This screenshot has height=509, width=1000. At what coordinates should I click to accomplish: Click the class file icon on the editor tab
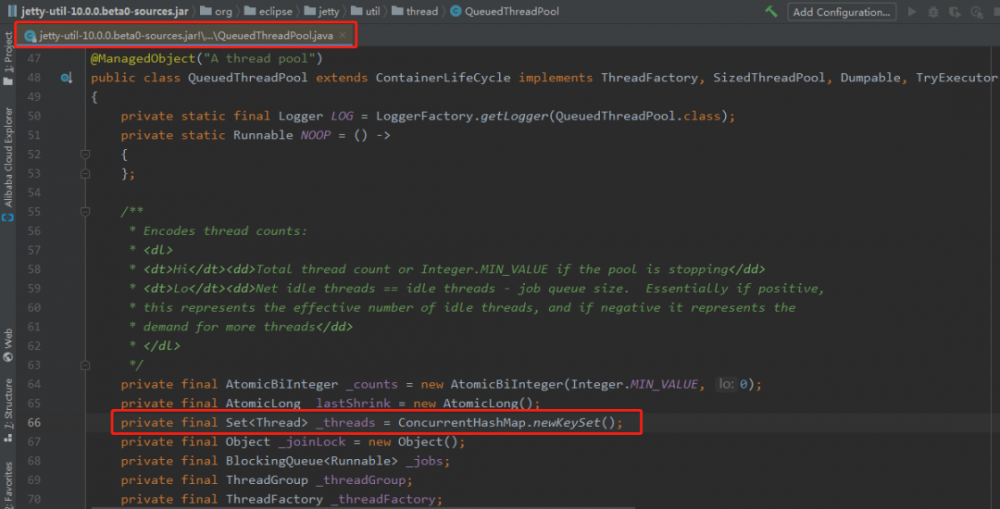pos(29,36)
